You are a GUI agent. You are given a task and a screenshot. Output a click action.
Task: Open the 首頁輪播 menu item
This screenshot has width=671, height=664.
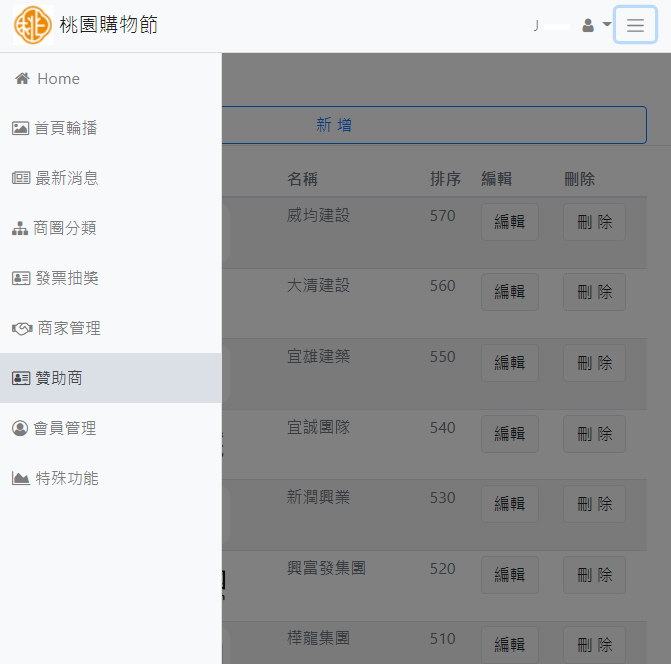point(111,128)
